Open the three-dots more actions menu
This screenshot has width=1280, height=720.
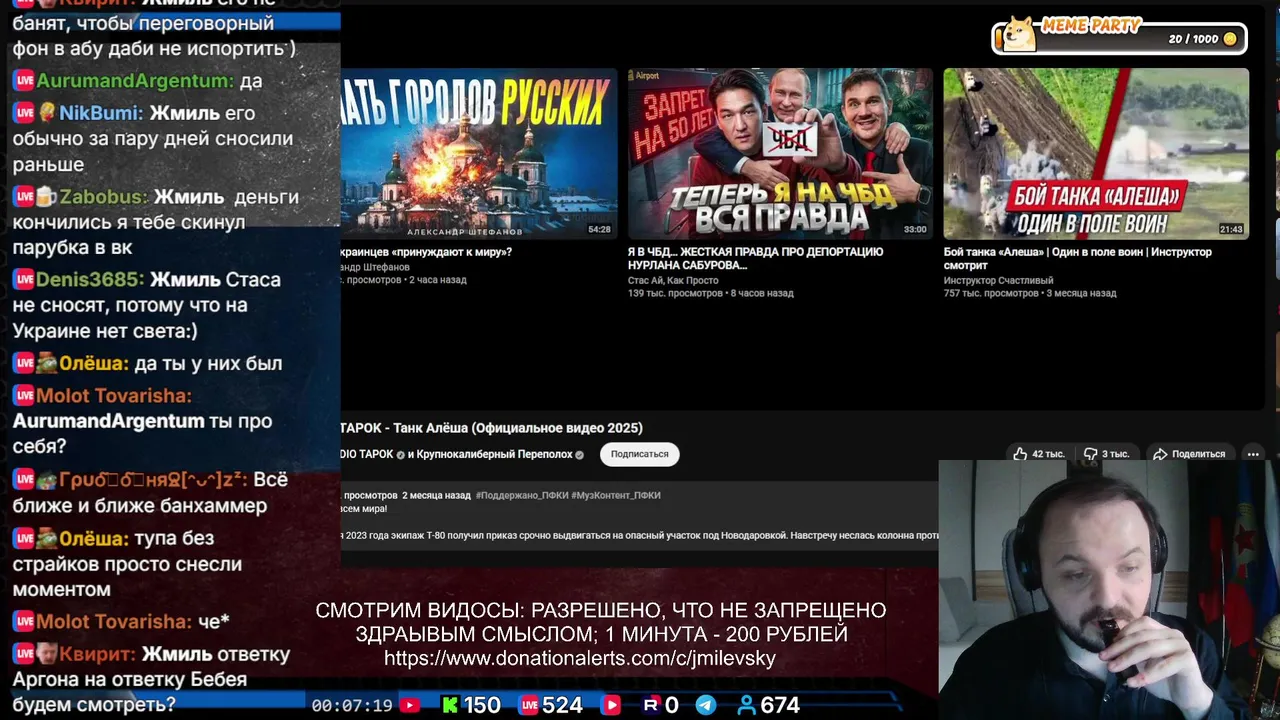click(1253, 454)
